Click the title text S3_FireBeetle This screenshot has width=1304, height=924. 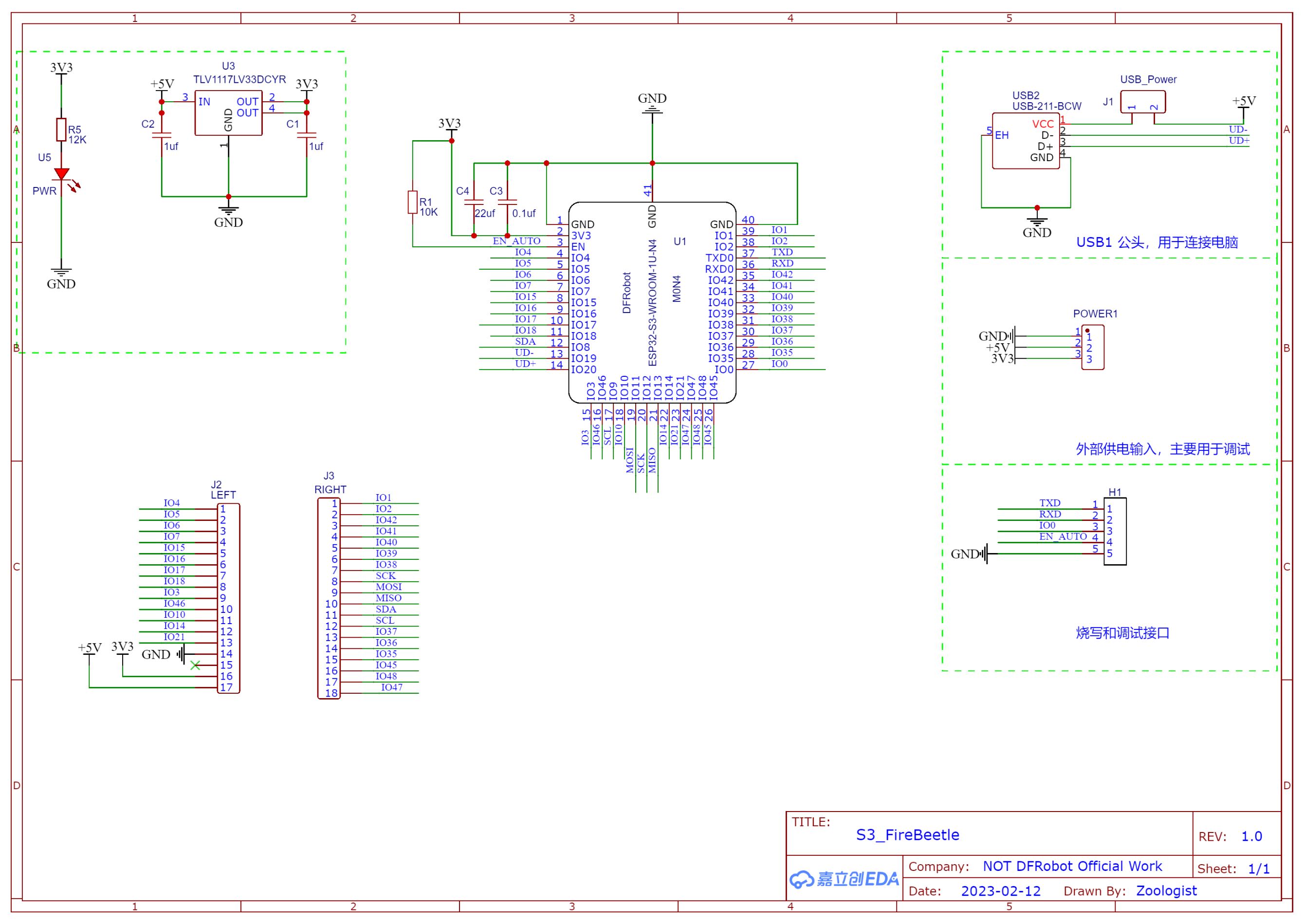point(907,835)
